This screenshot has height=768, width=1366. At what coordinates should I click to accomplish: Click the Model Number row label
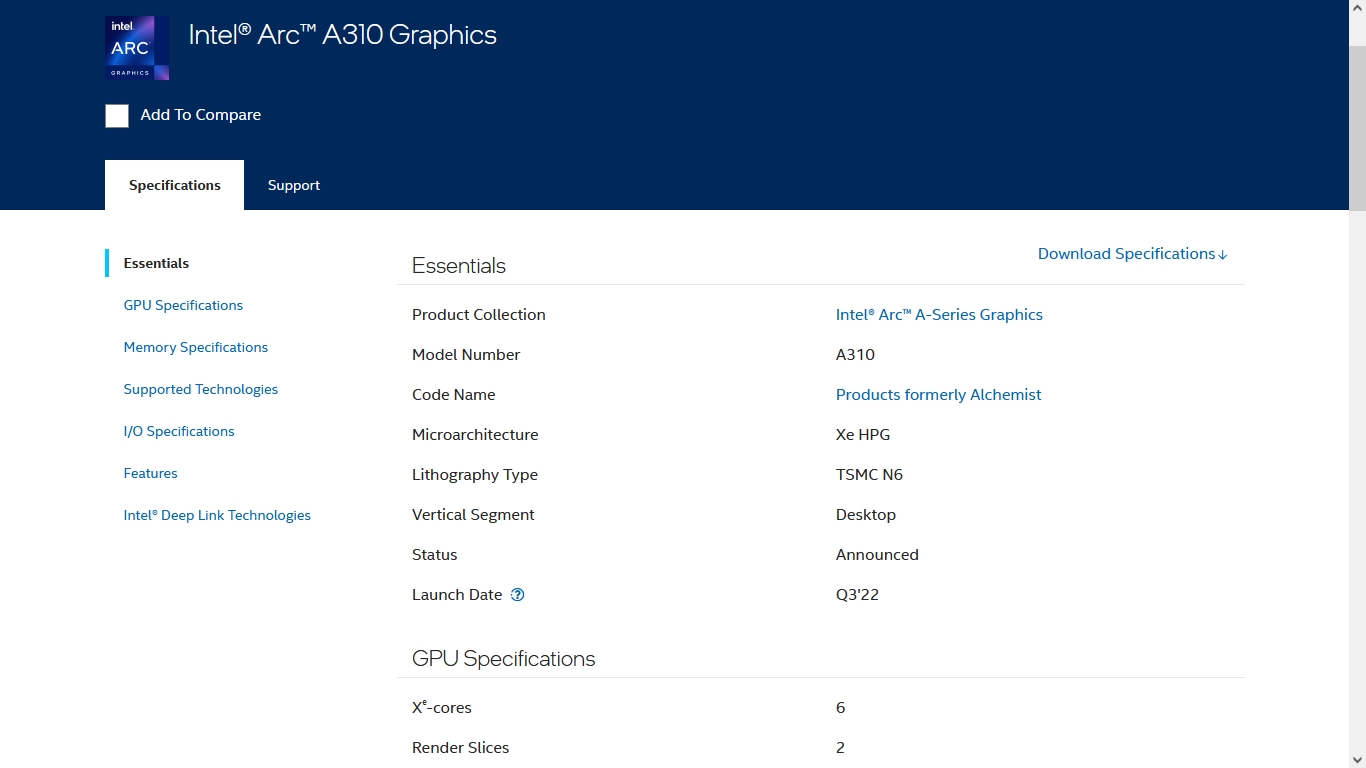[466, 354]
